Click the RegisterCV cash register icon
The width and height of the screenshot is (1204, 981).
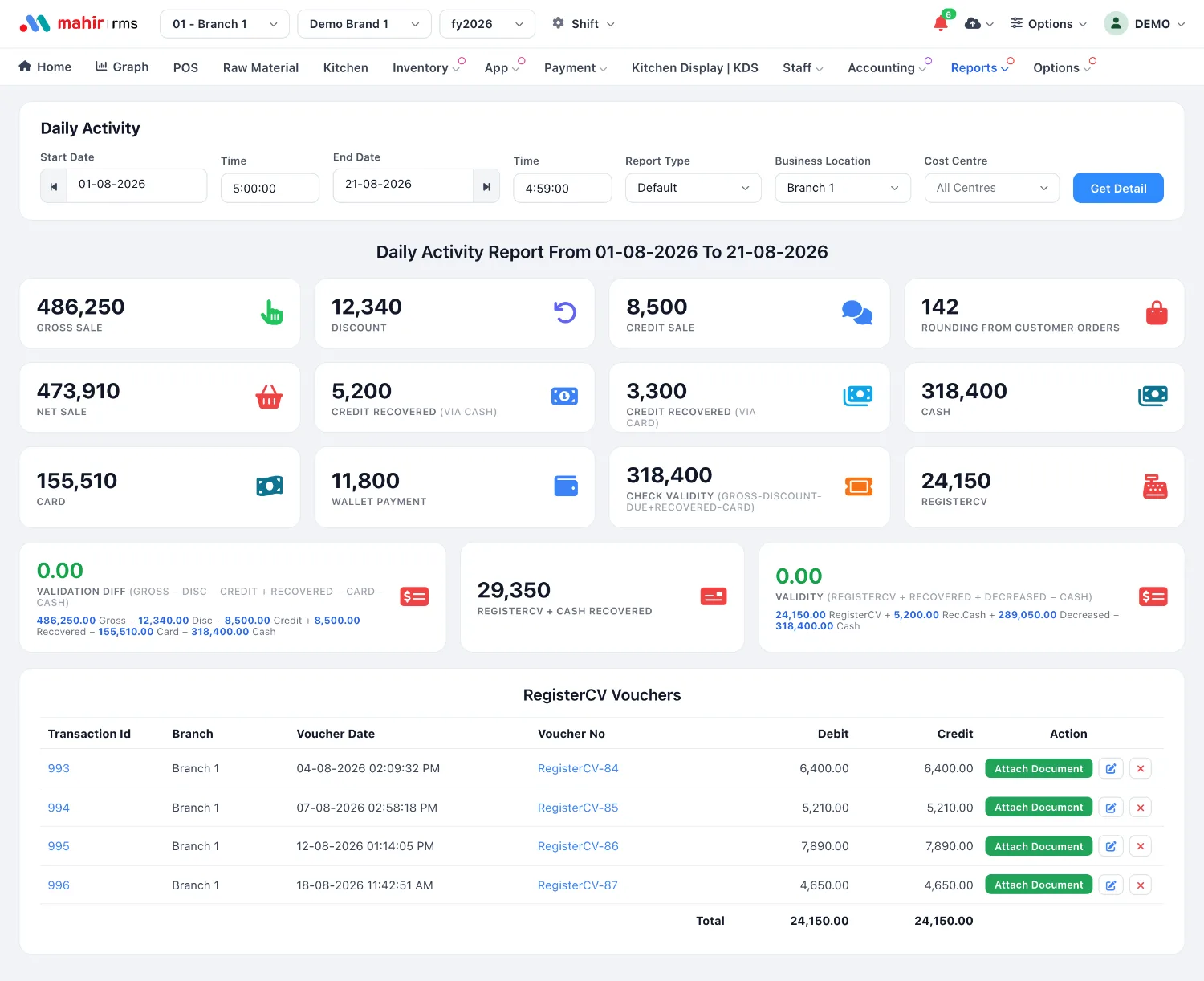1155,486
